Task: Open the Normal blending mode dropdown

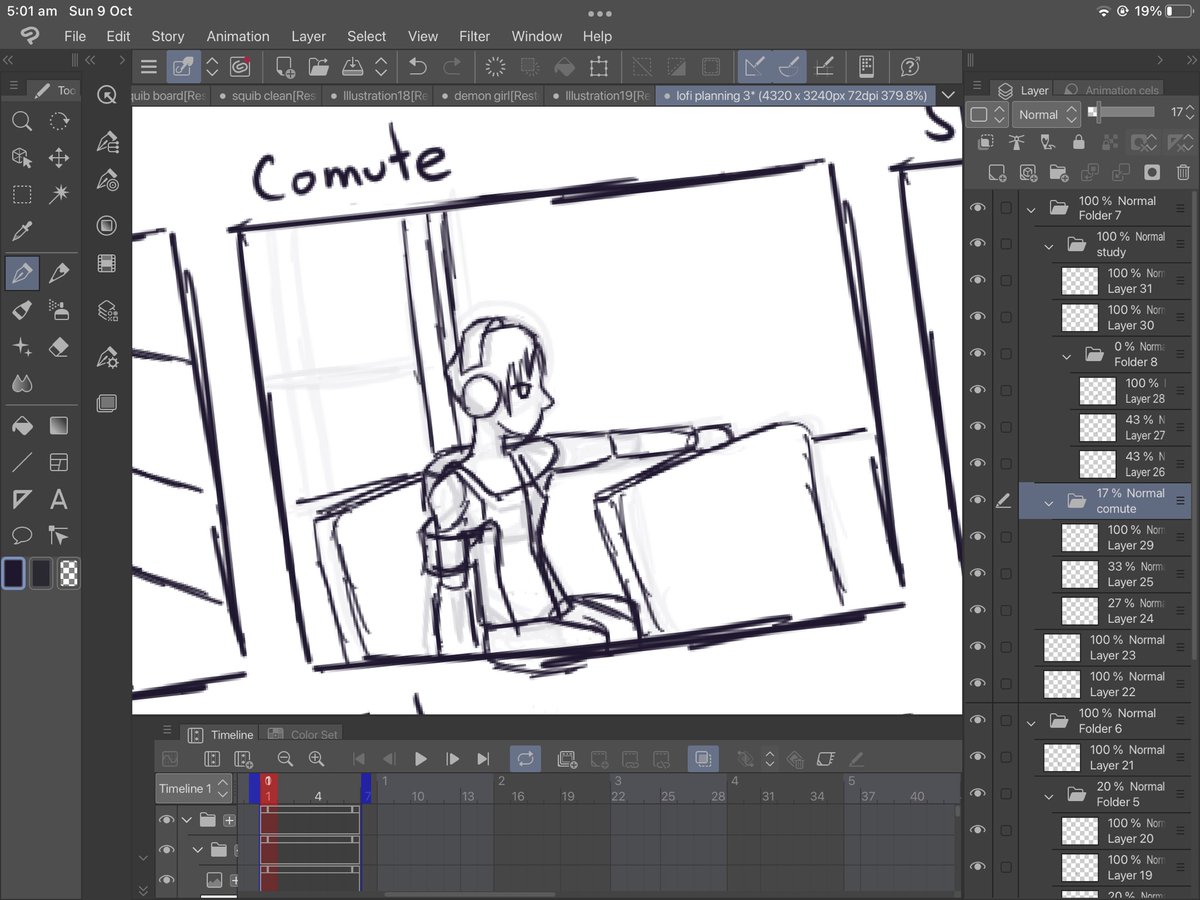Action: tap(1046, 114)
